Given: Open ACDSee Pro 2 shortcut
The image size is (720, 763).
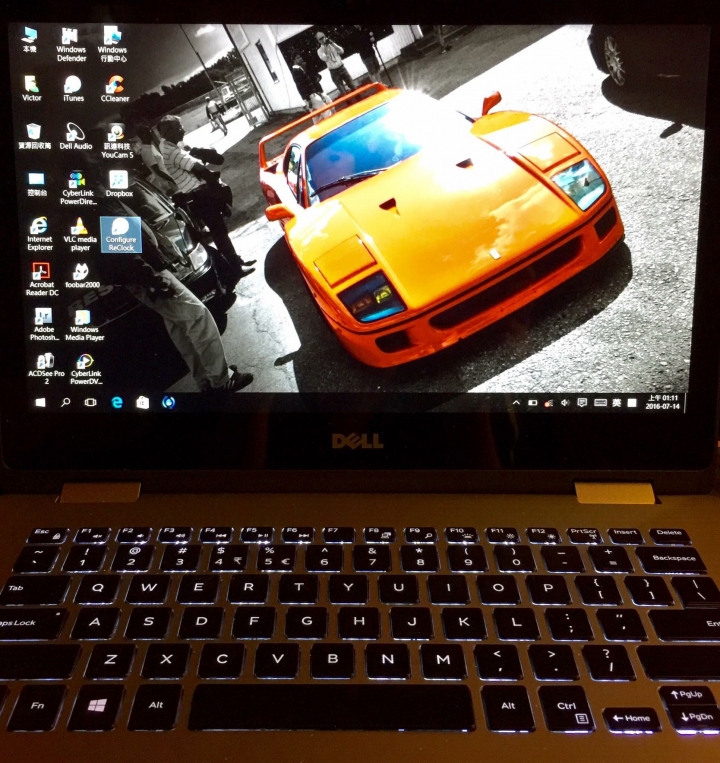Looking at the screenshot, I should (x=46, y=368).
